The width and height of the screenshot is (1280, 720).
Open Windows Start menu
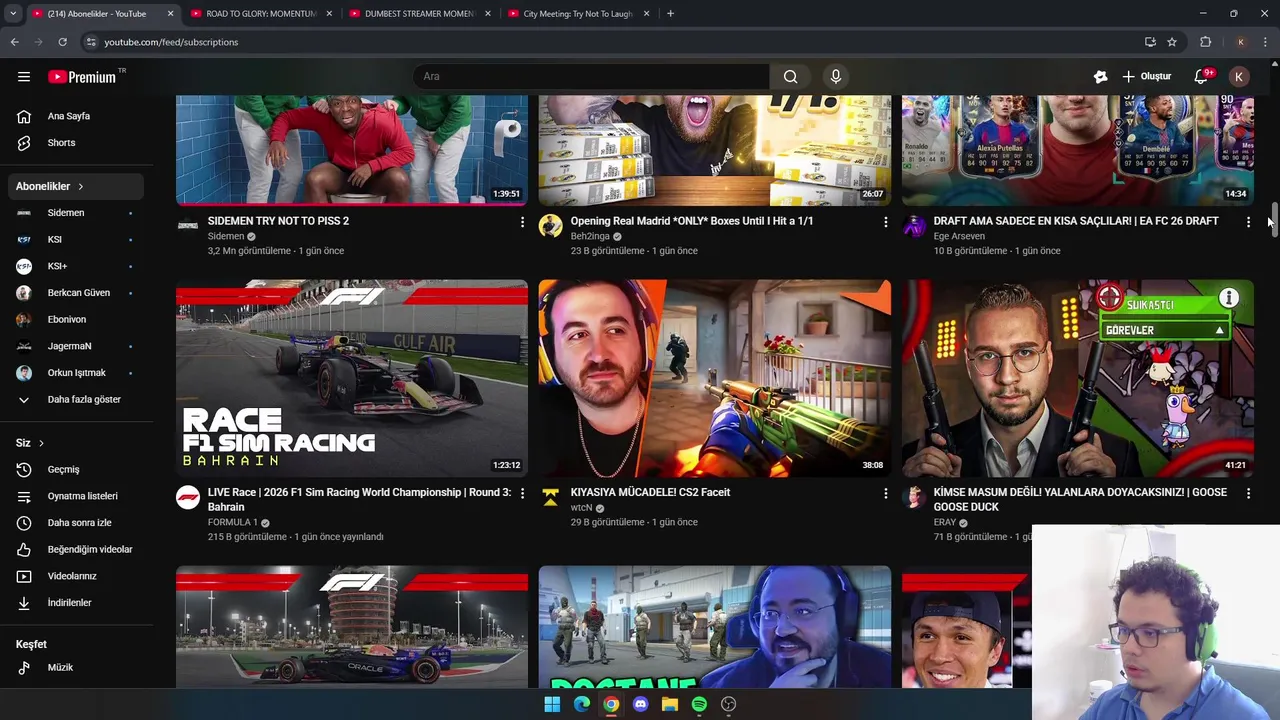point(552,704)
